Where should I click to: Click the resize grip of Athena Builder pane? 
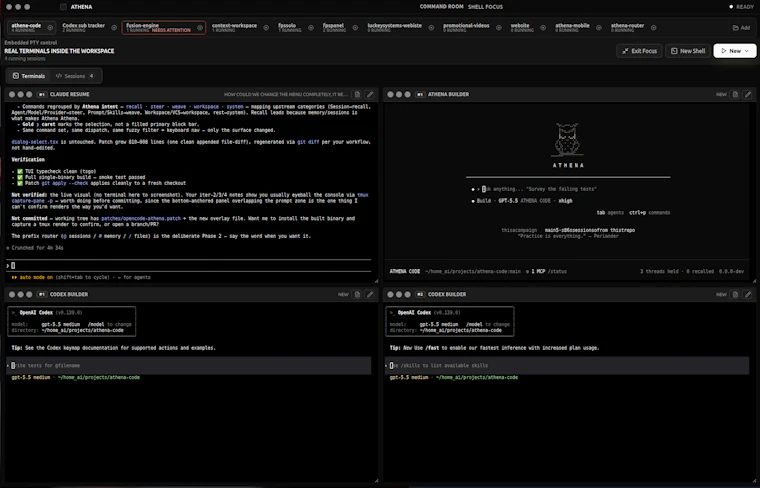click(754, 281)
